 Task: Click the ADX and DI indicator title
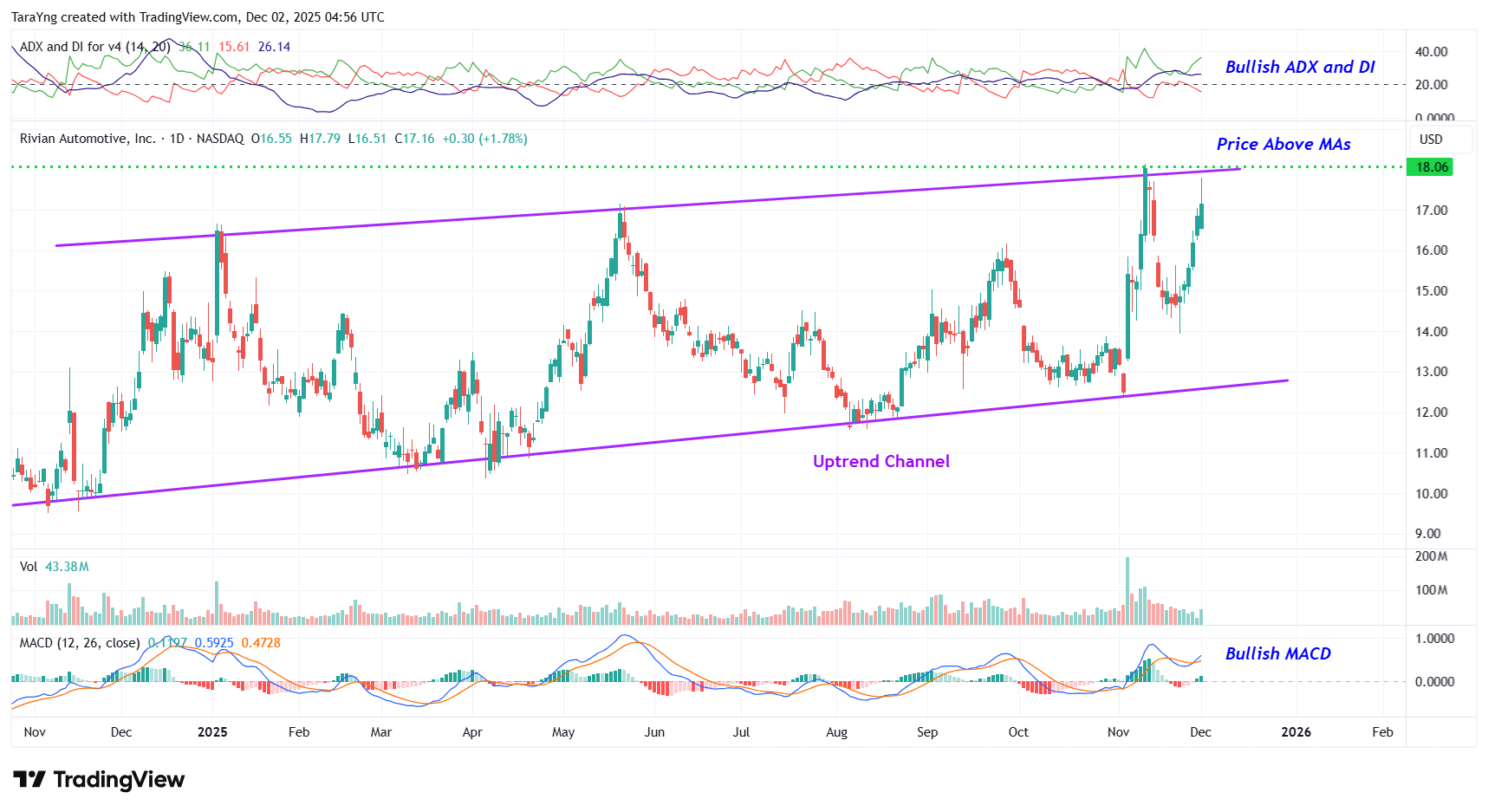(94, 47)
